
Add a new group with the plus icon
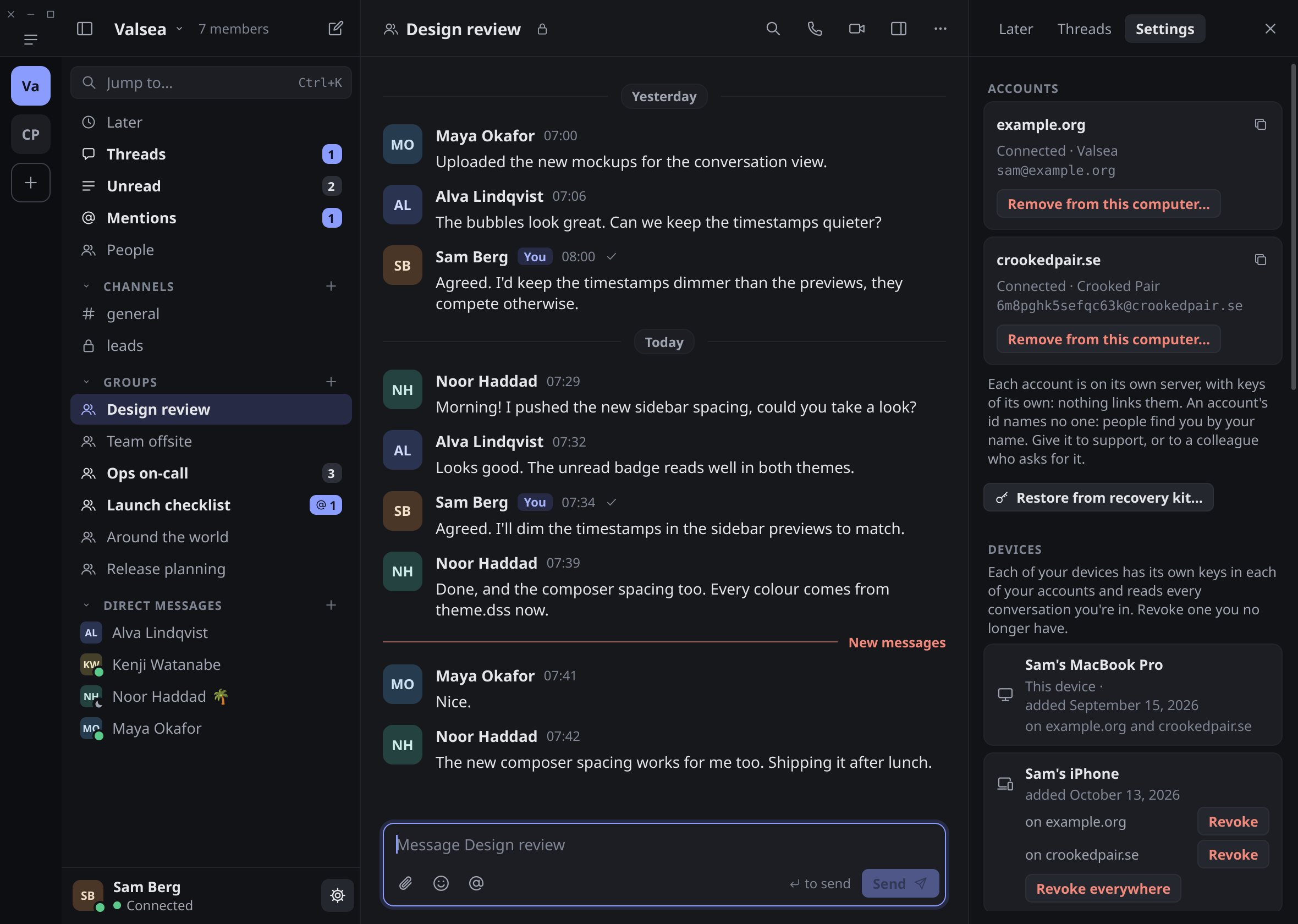point(331,381)
